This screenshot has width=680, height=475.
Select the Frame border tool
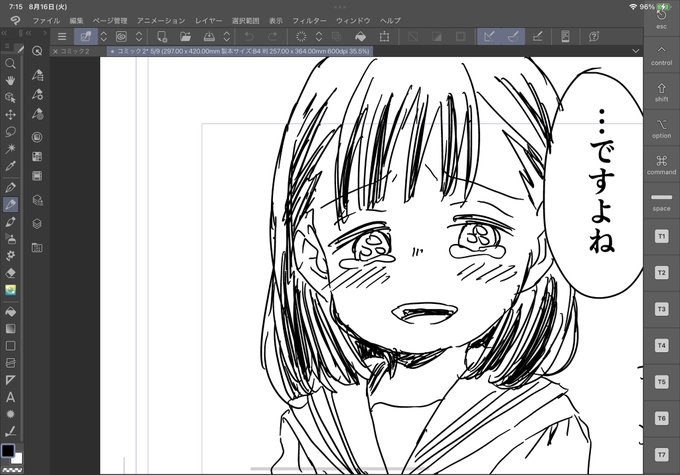tap(10, 363)
